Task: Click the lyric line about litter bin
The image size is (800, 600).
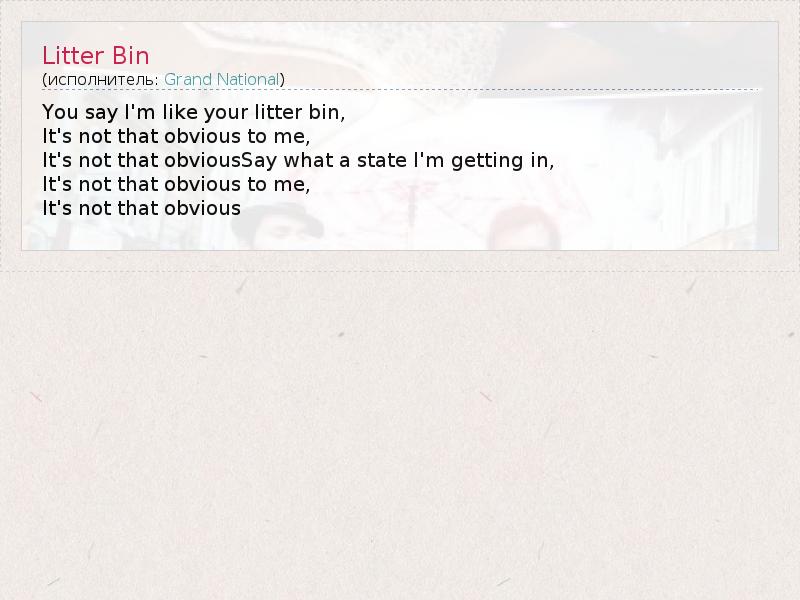Action: pos(193,112)
